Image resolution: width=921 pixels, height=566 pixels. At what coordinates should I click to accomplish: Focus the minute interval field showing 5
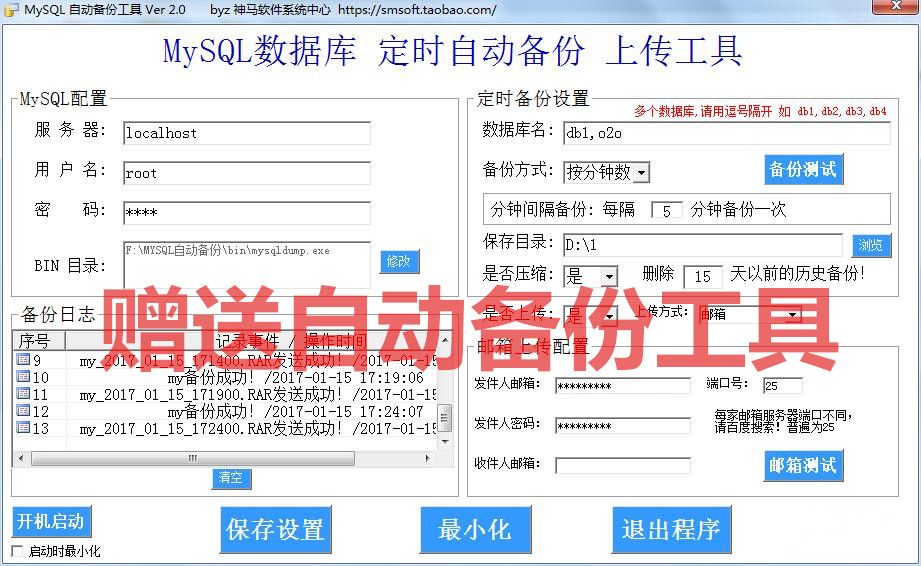point(667,211)
